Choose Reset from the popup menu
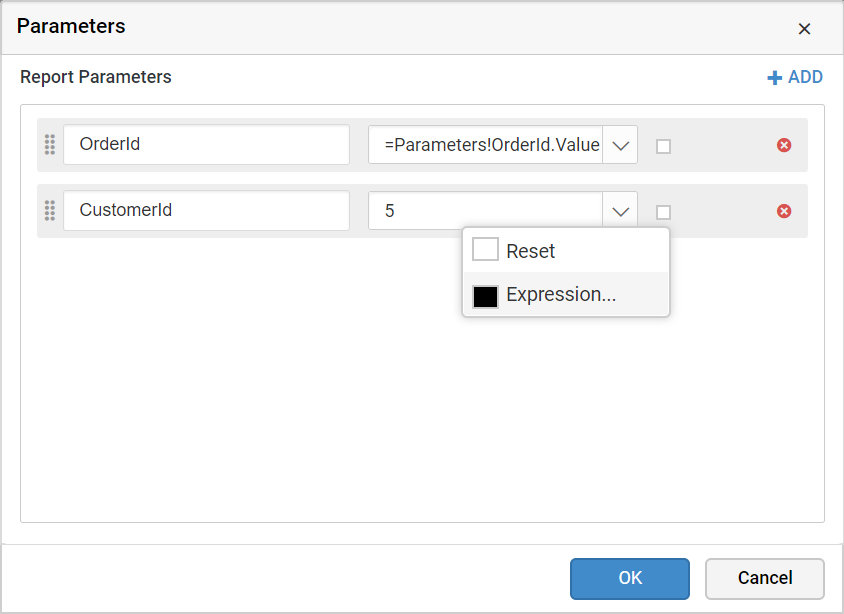The image size is (844, 614). coord(531,251)
